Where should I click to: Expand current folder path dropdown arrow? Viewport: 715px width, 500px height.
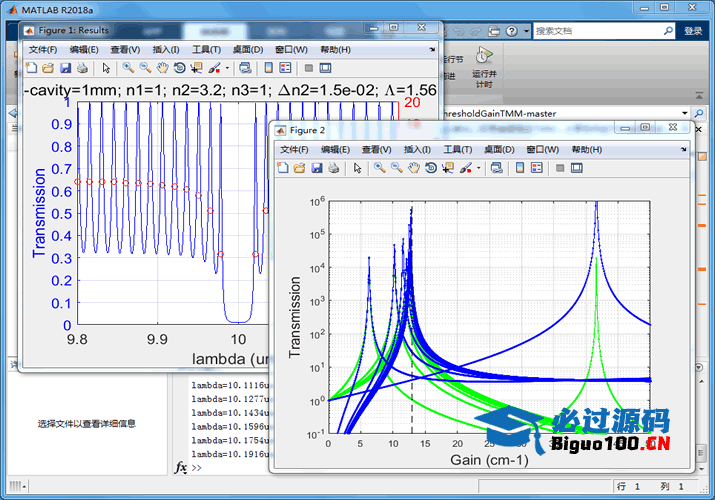click(684, 113)
